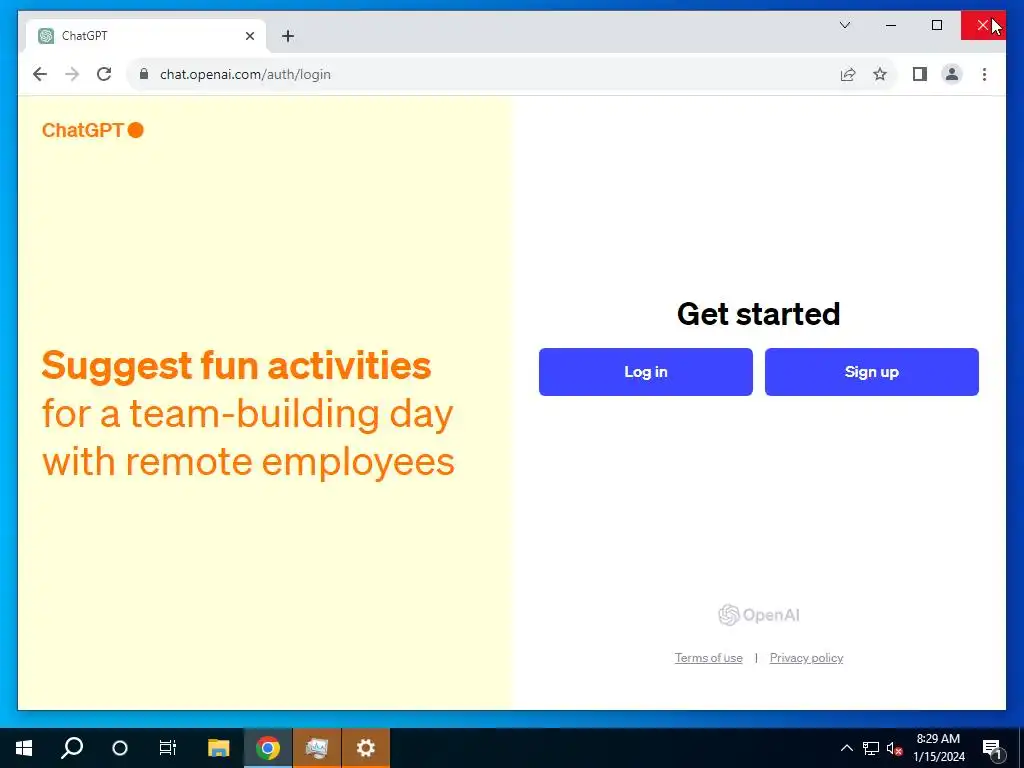Image resolution: width=1024 pixels, height=768 pixels.
Task: Click the forward navigation arrow
Action: tap(72, 74)
